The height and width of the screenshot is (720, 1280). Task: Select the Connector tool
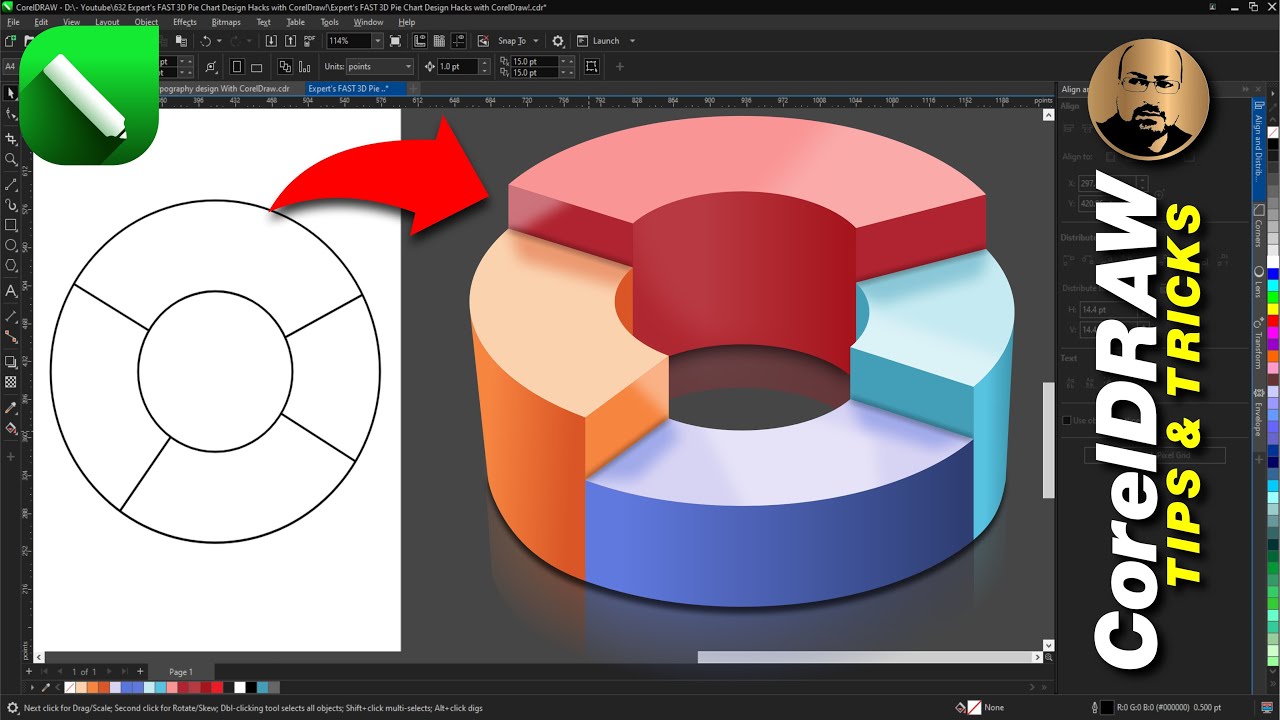(11, 336)
